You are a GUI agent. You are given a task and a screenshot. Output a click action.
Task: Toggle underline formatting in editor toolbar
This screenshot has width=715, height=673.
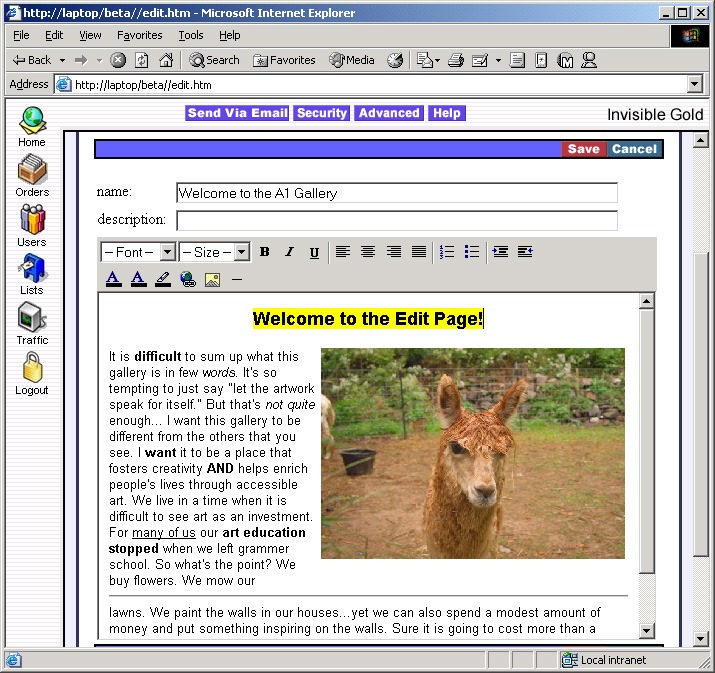point(314,252)
